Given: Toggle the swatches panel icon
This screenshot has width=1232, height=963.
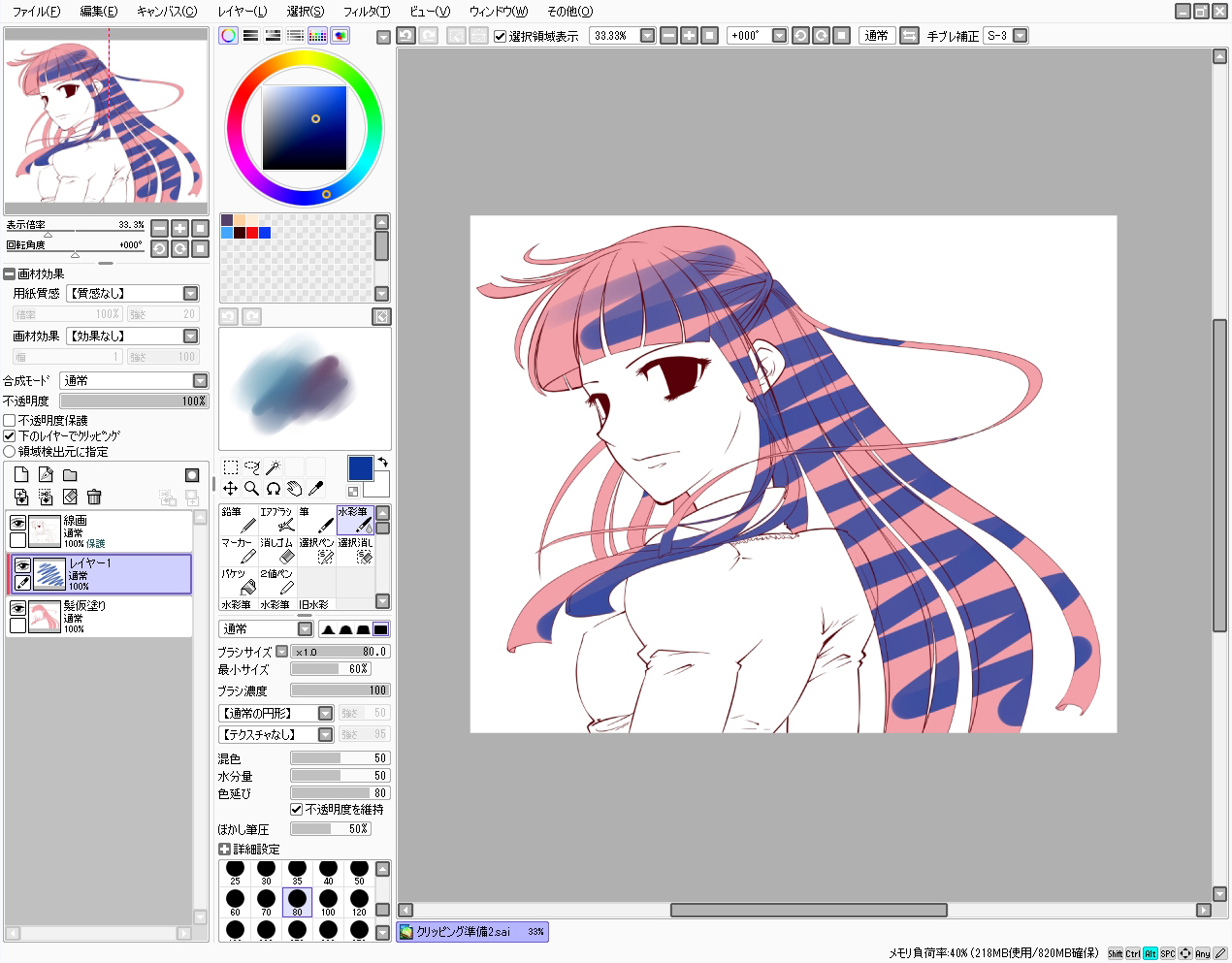Looking at the screenshot, I should click(x=317, y=36).
